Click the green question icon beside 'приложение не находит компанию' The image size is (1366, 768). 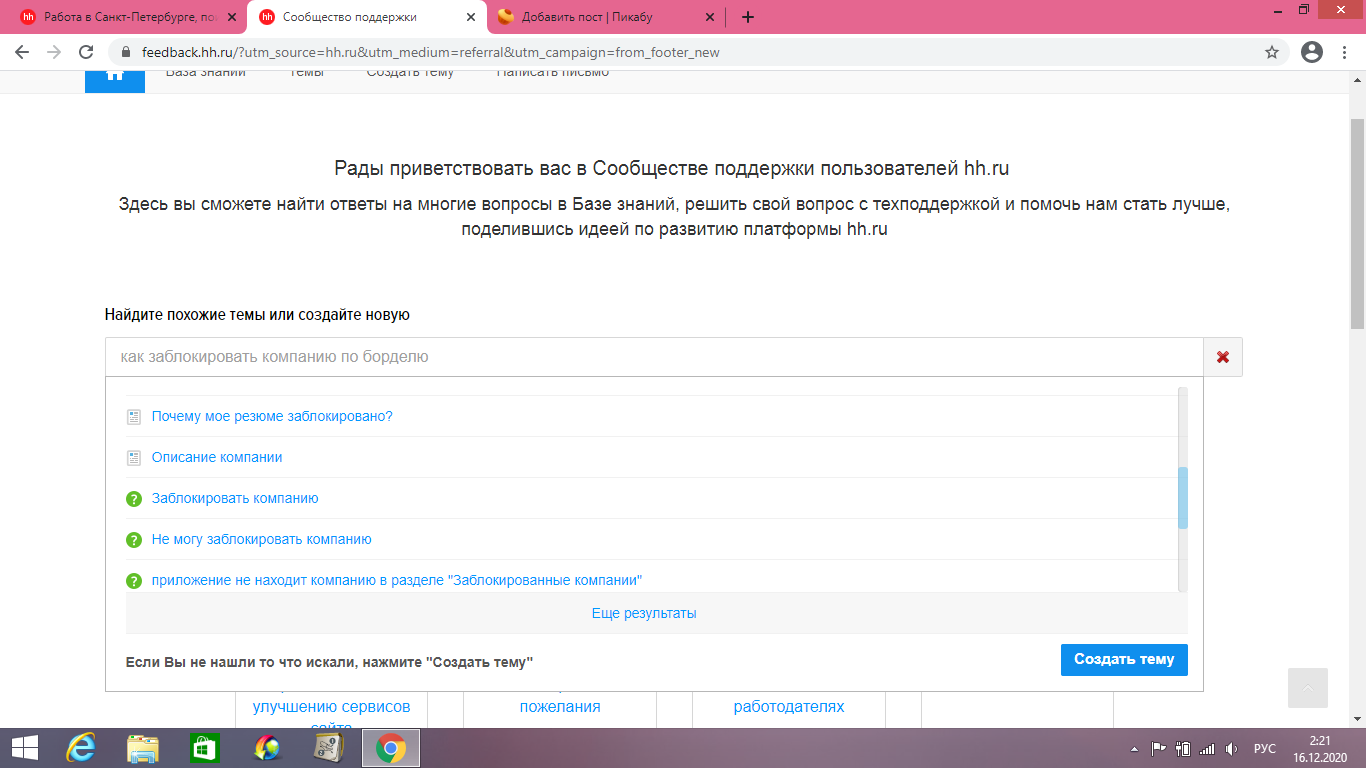tap(134, 580)
